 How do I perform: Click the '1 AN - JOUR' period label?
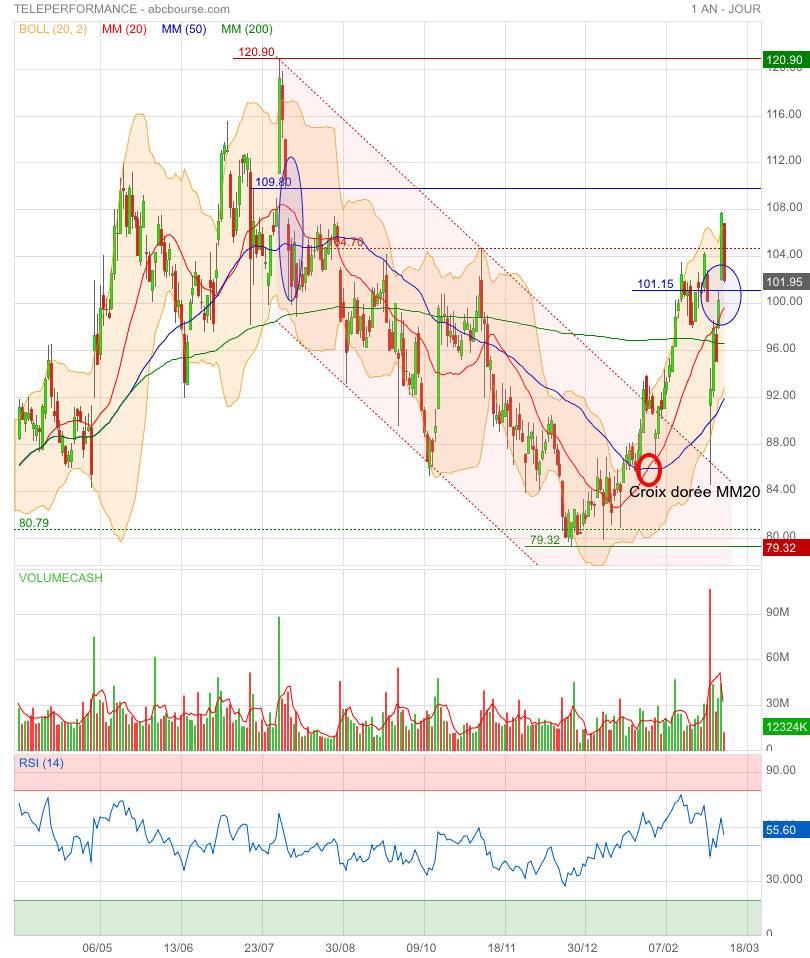point(726,9)
